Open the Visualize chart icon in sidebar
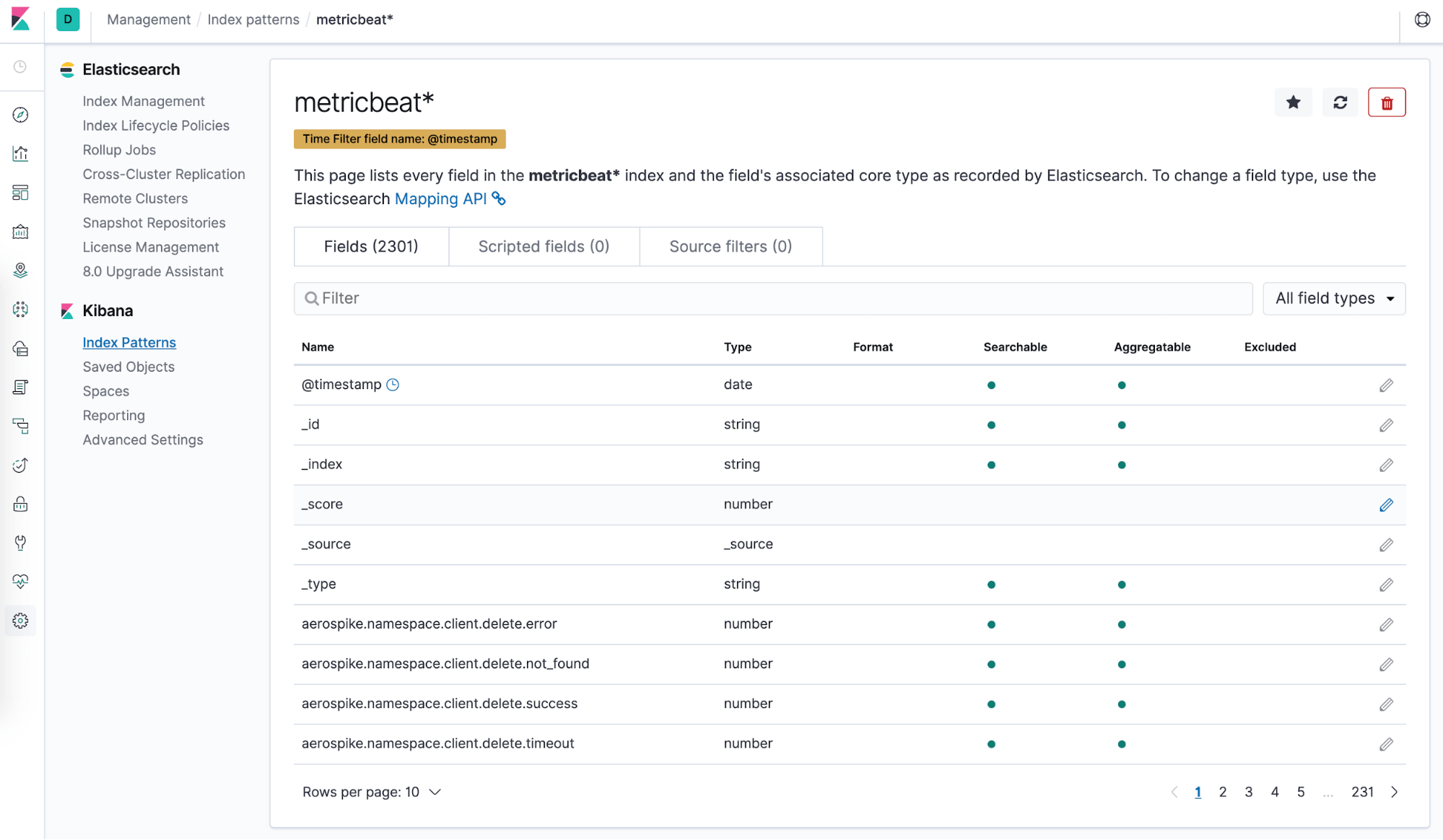 click(21, 154)
